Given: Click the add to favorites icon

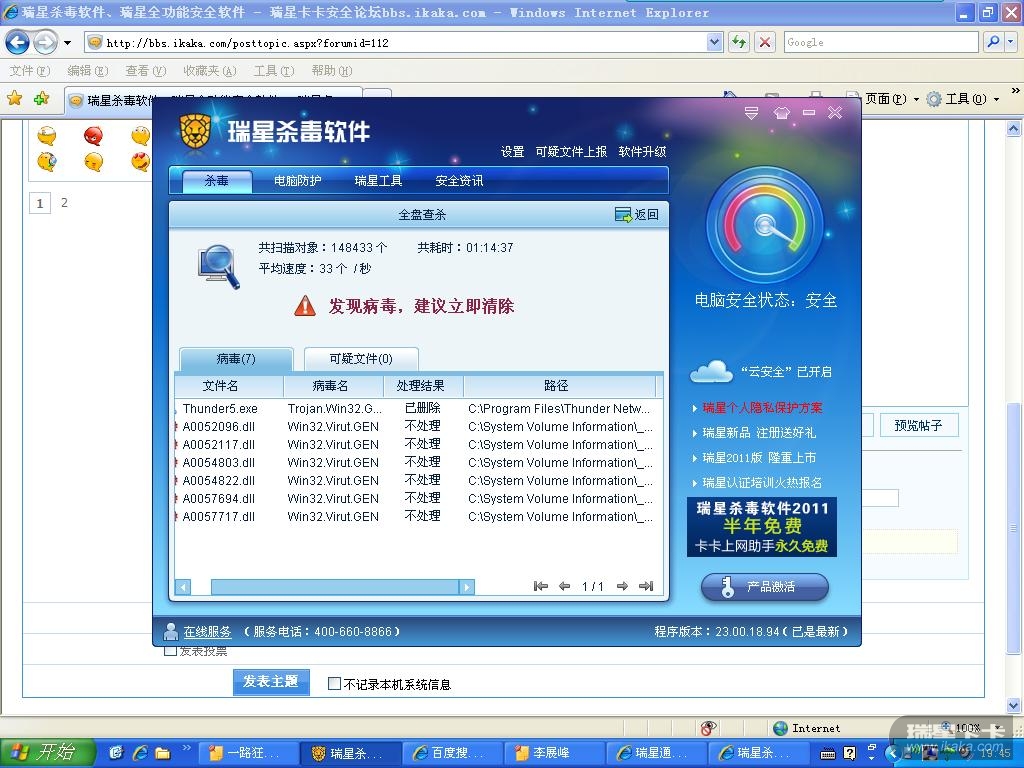Looking at the screenshot, I should click(41, 99).
